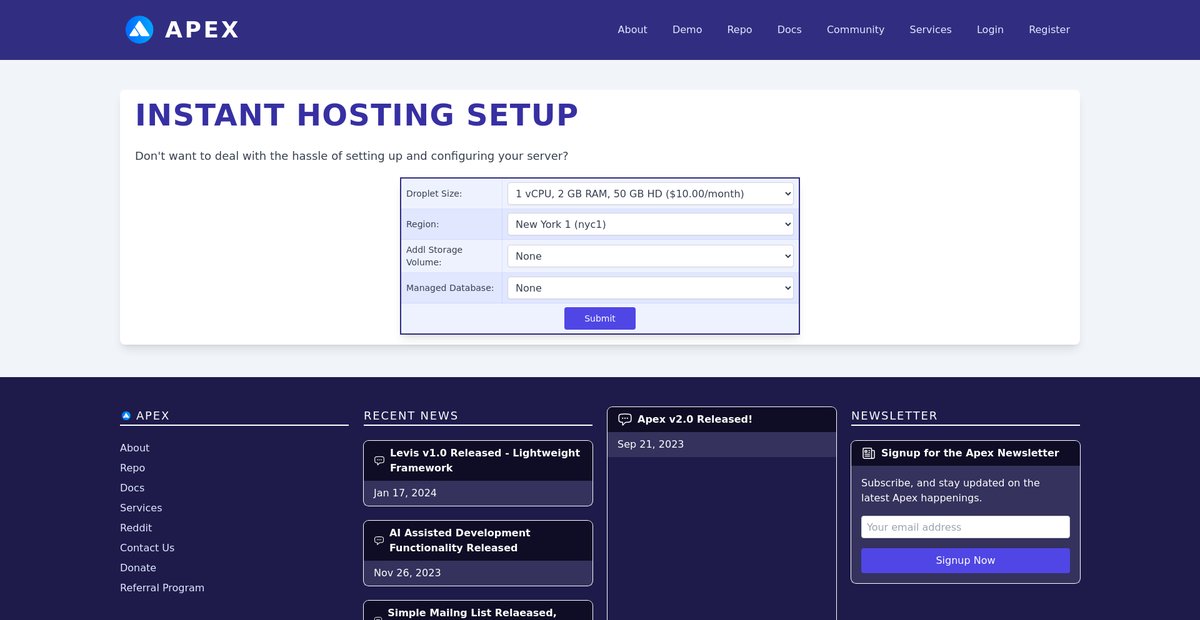Click the Nov 26, 2023 date
Image resolution: width=1200 pixels, height=620 pixels.
pos(407,573)
